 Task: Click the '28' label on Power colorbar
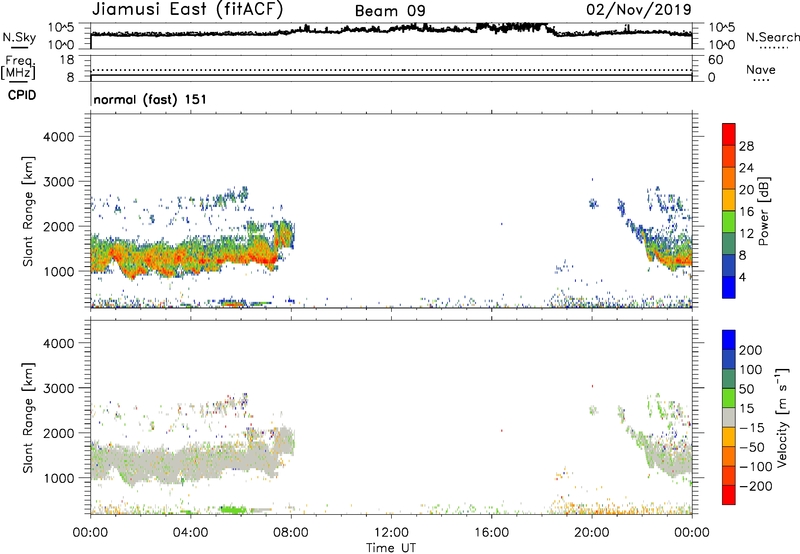pos(746,146)
